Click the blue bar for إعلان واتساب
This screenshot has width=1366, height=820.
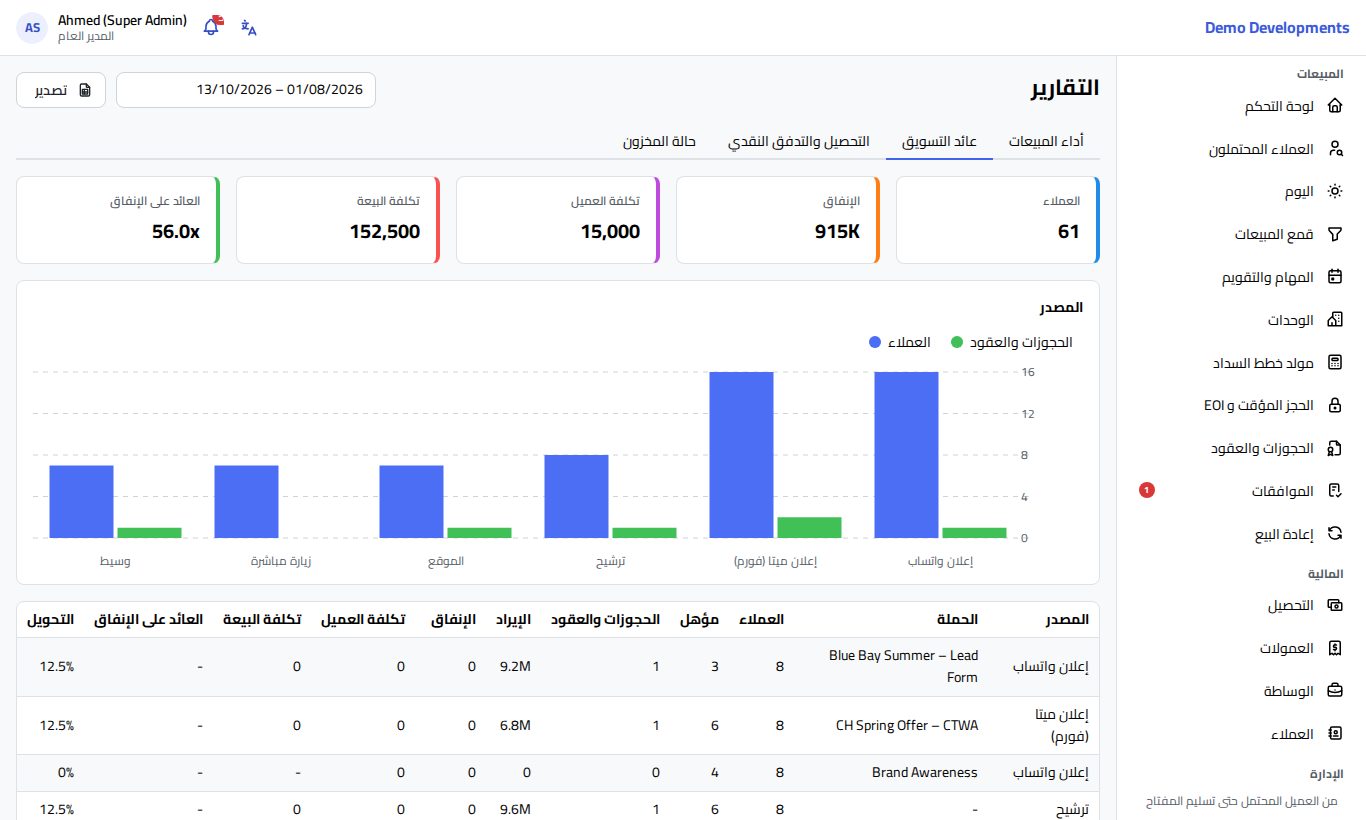(x=907, y=455)
